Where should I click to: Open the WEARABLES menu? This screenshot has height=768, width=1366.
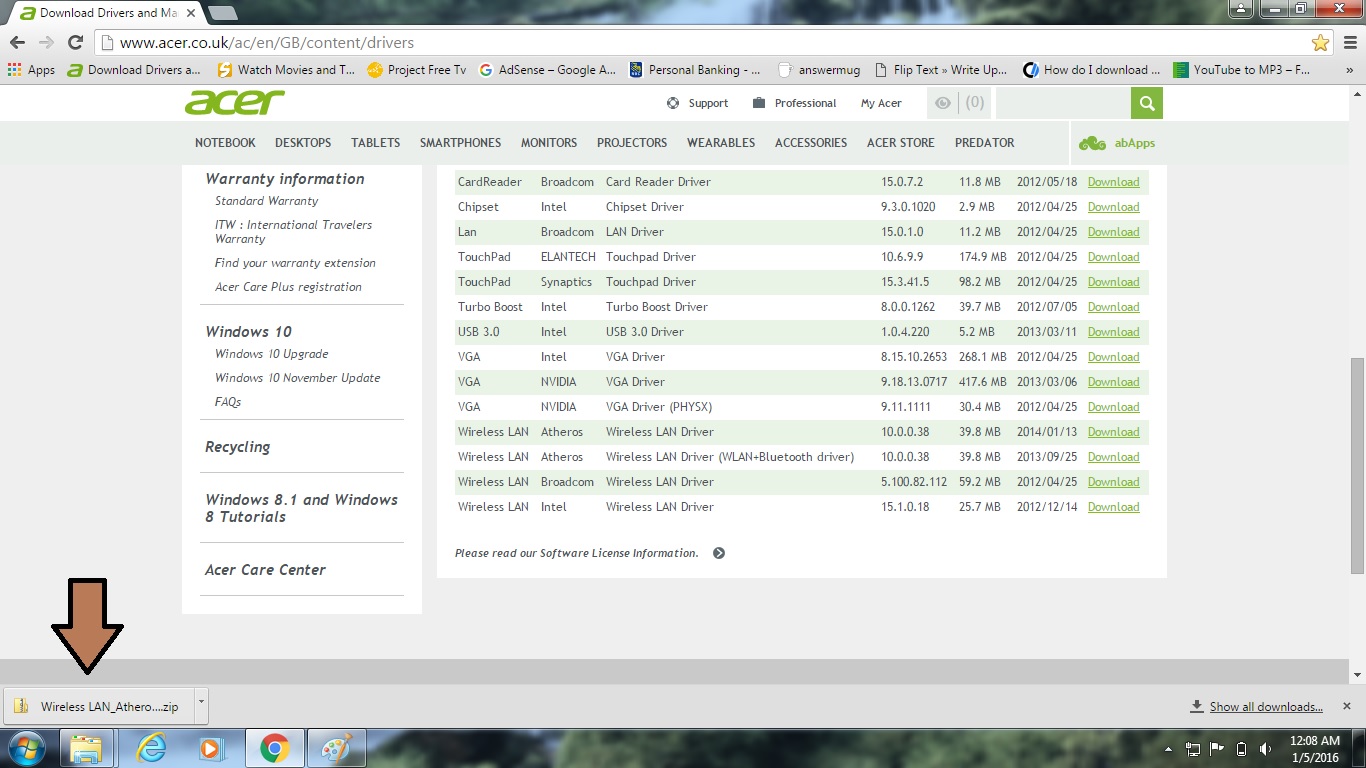coord(721,143)
